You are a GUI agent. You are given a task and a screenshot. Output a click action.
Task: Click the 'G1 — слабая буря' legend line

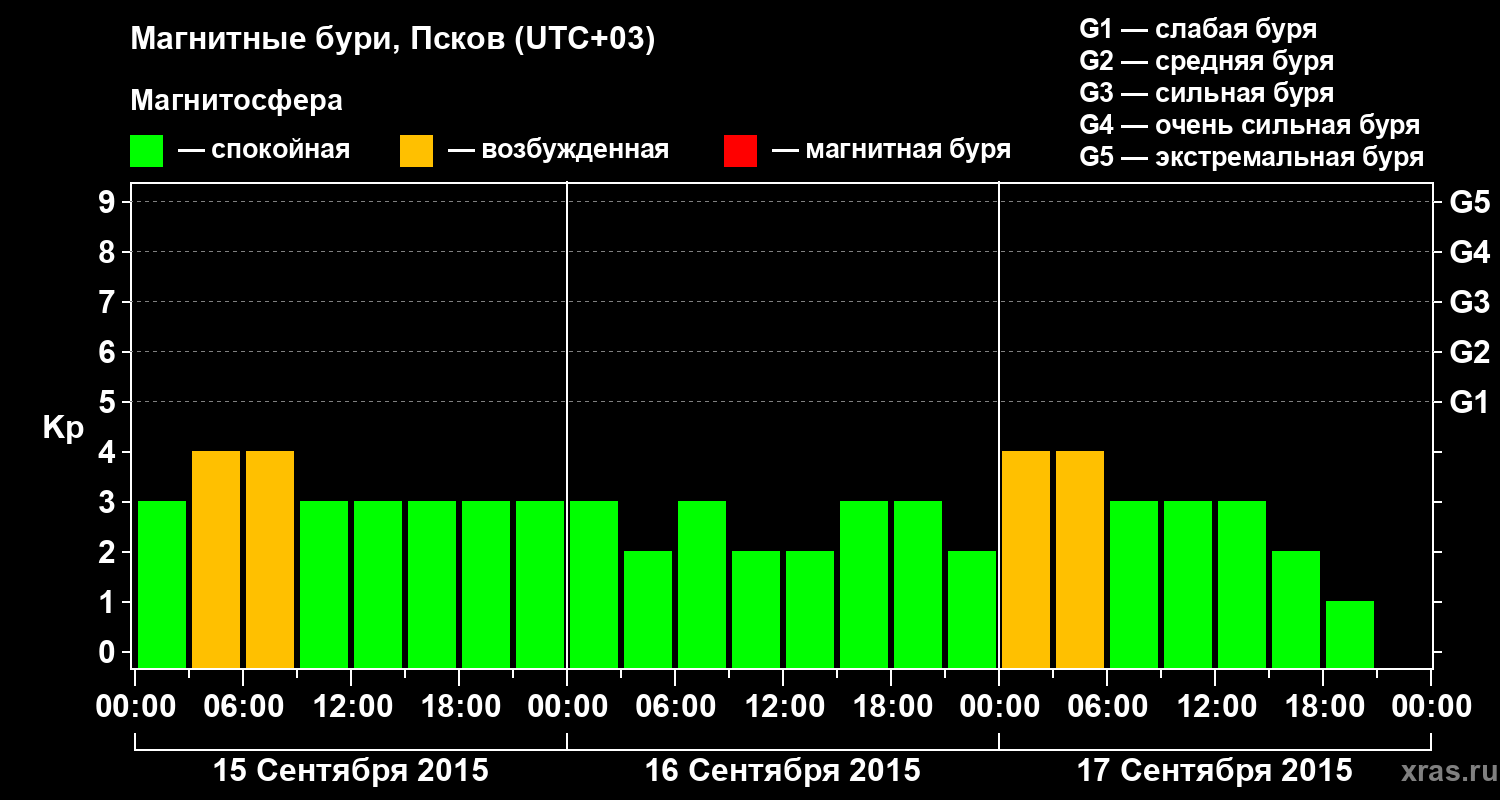1198,29
